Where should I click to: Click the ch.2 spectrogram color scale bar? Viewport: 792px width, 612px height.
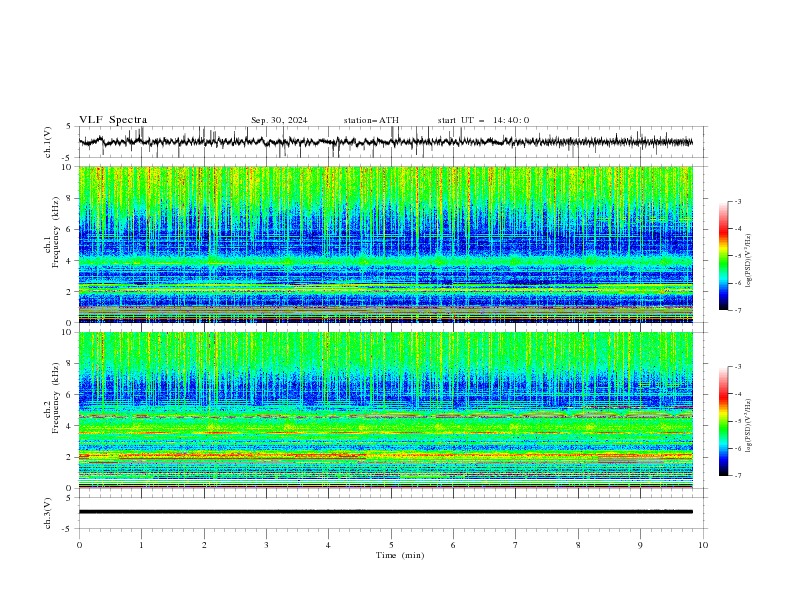[723, 421]
